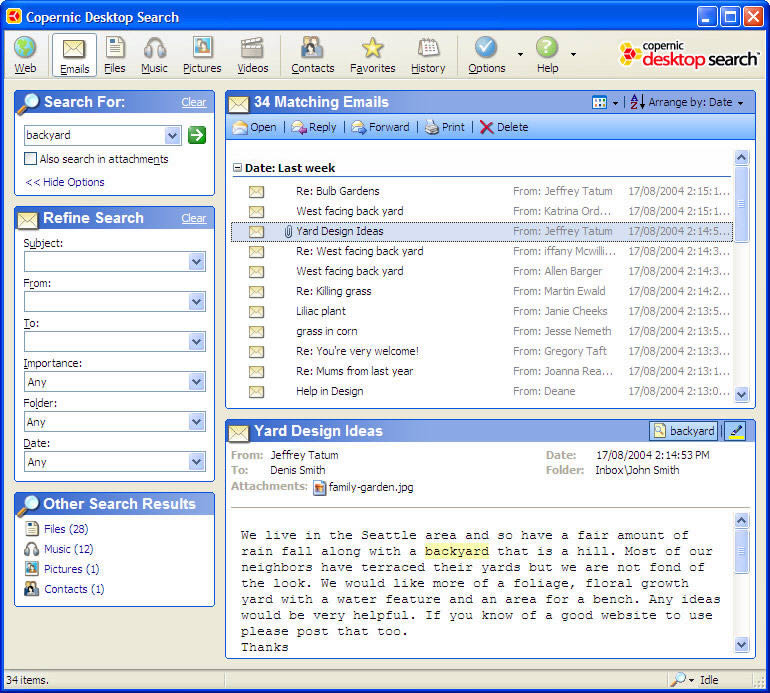Expand the search term dropdown
This screenshot has width=770, height=693.
point(172,135)
